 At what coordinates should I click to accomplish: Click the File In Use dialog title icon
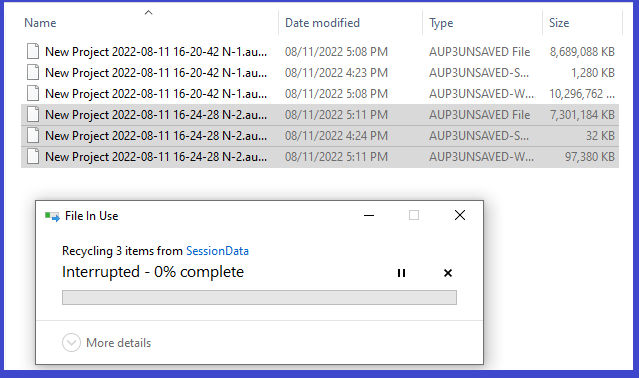52,216
